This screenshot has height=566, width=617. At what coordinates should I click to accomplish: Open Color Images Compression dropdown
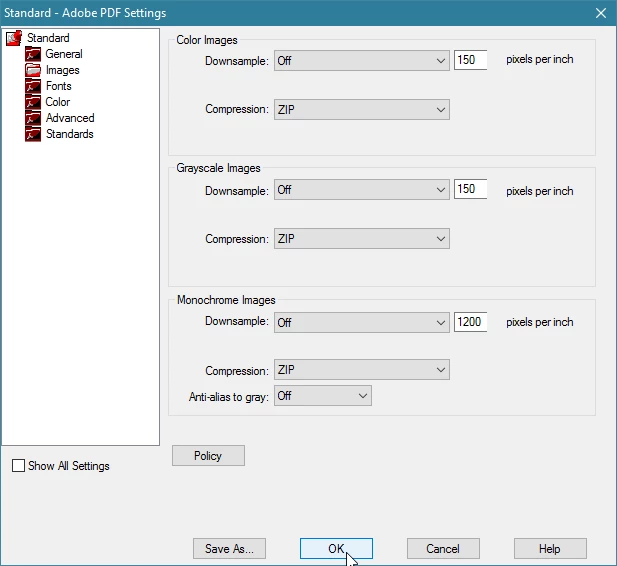[x=362, y=109]
